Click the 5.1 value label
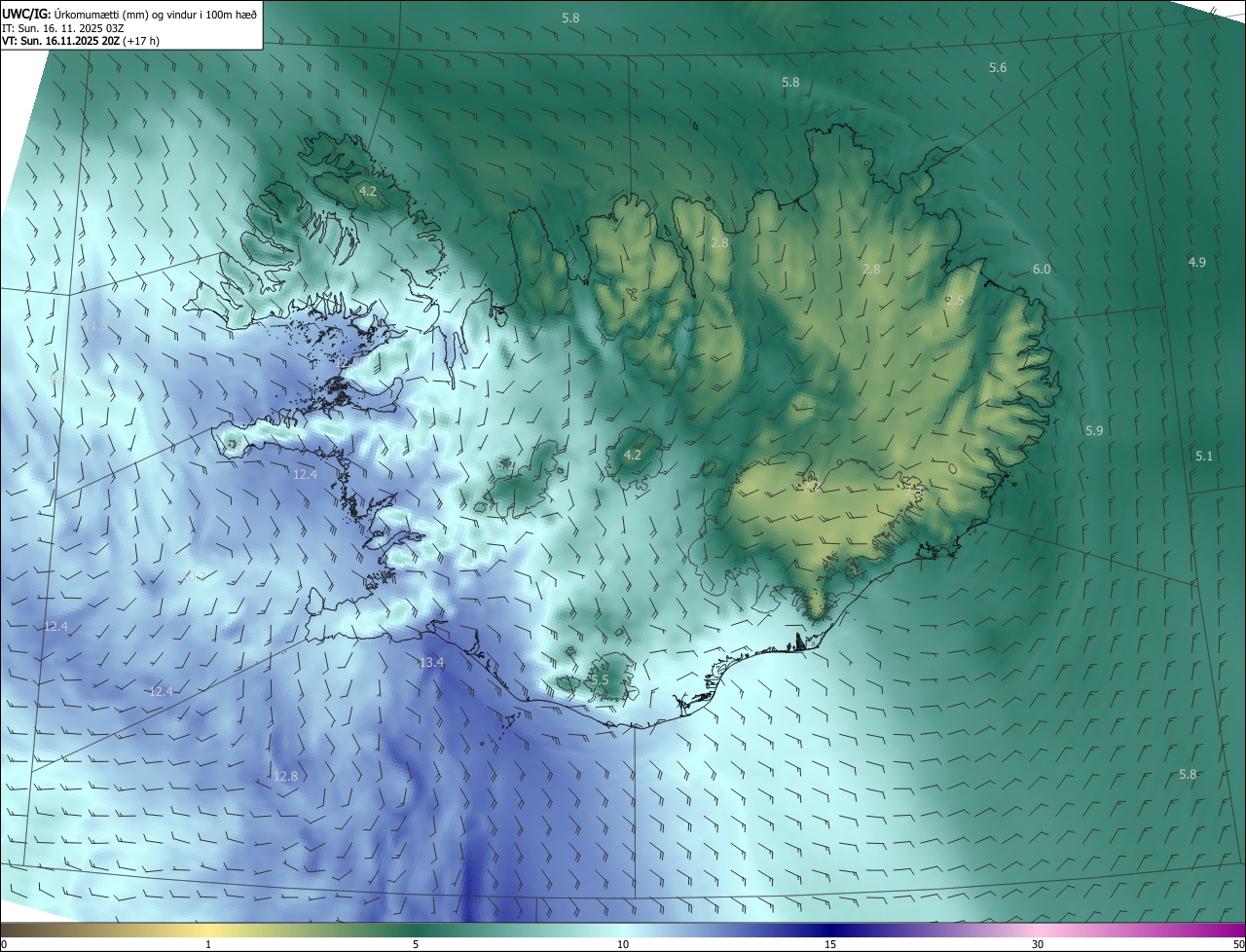The height and width of the screenshot is (952, 1246). (x=1204, y=456)
